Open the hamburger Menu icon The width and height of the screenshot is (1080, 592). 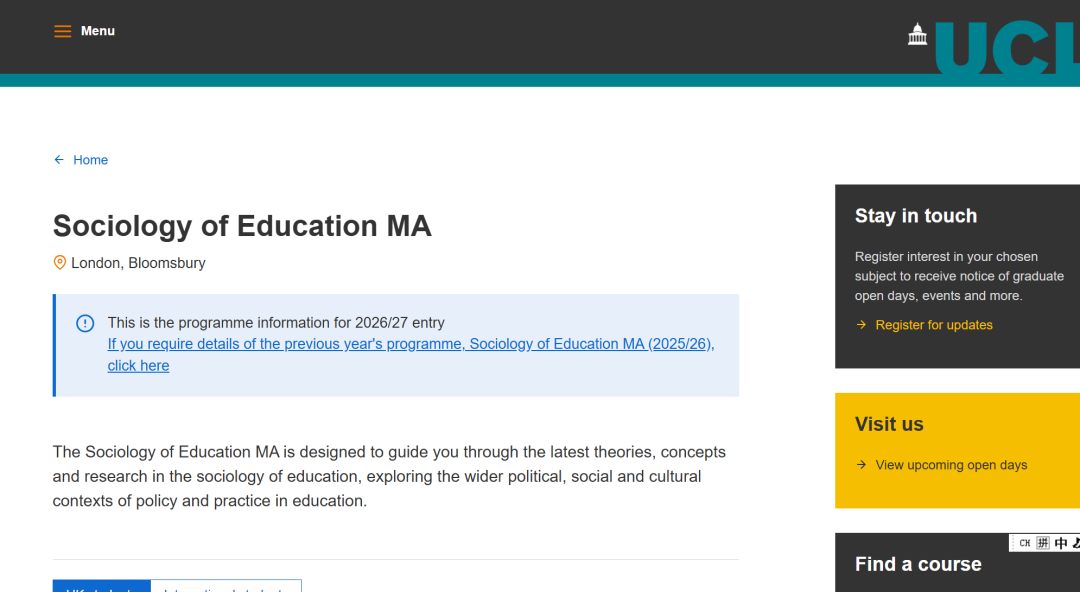(63, 31)
